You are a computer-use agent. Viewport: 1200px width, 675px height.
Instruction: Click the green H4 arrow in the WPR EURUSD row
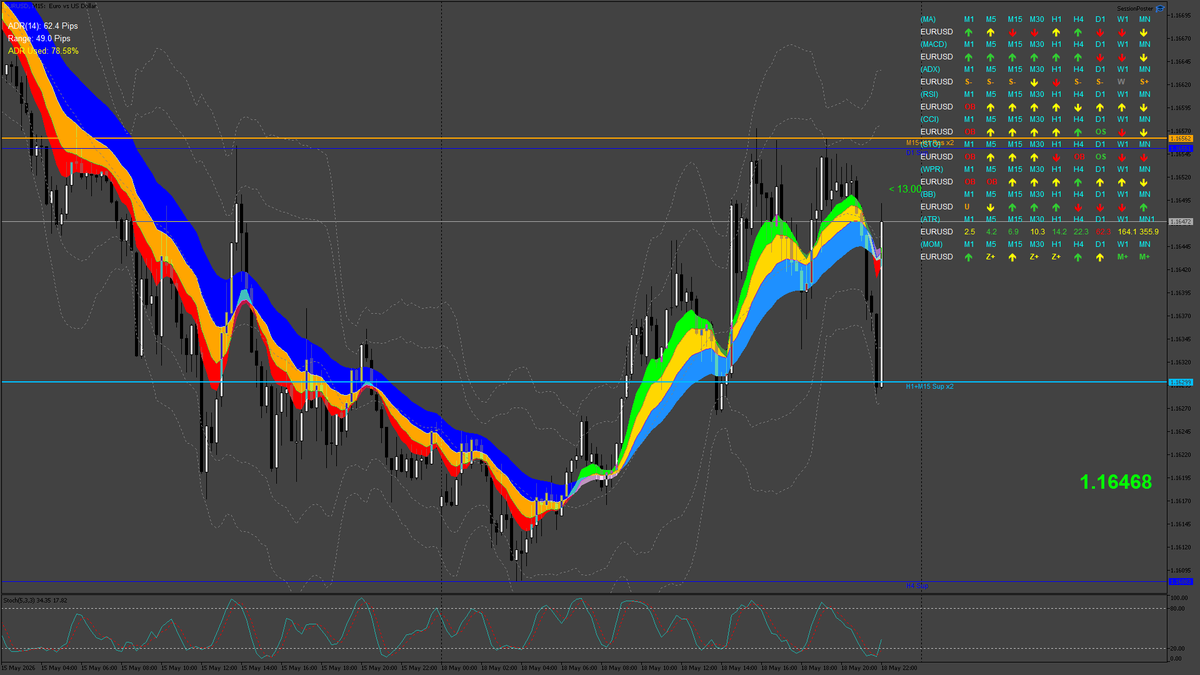click(x=1078, y=182)
